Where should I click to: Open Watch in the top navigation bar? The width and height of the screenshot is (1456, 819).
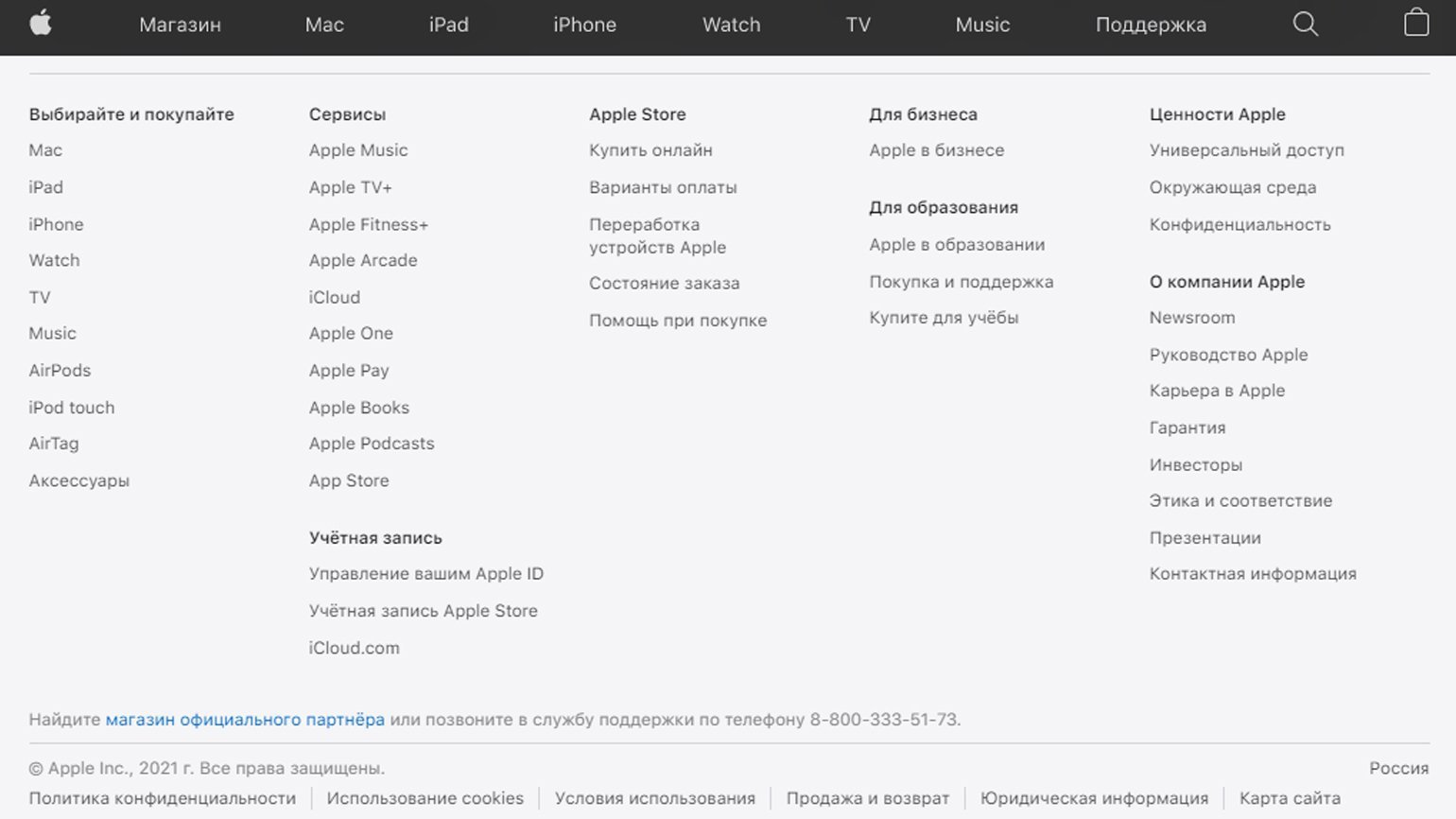coord(731,25)
